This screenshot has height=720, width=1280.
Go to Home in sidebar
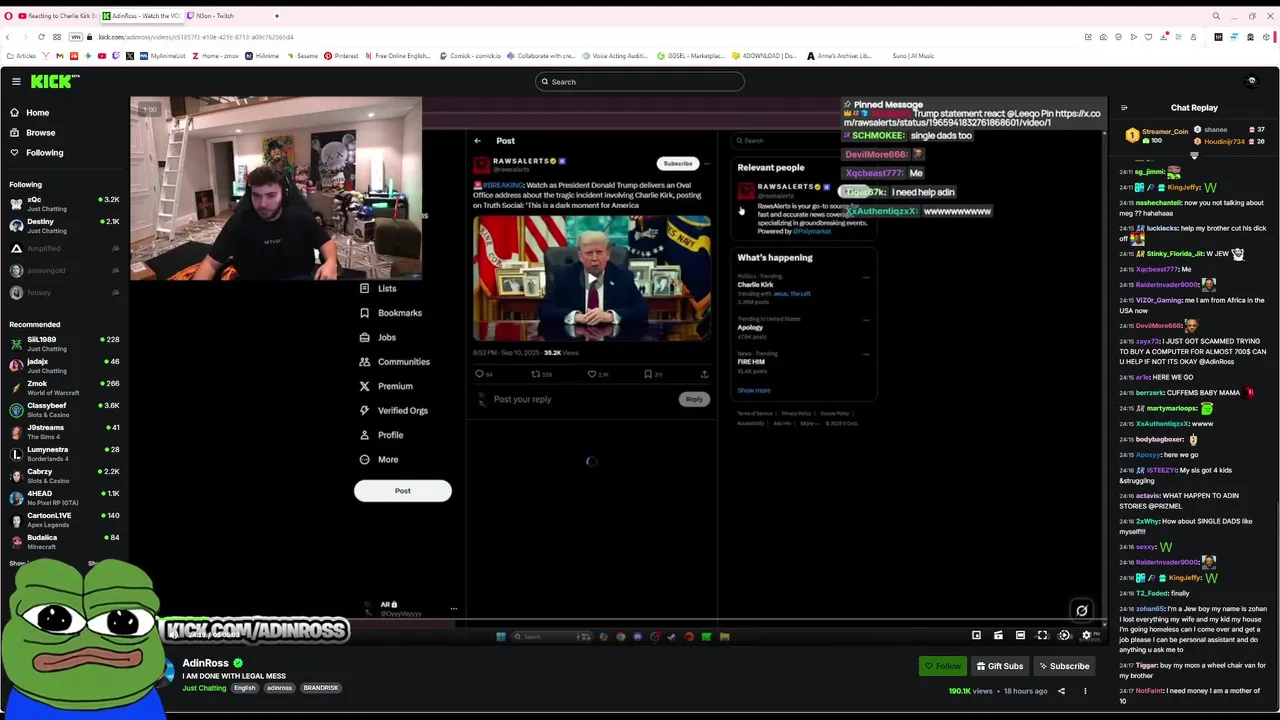tap(37, 112)
